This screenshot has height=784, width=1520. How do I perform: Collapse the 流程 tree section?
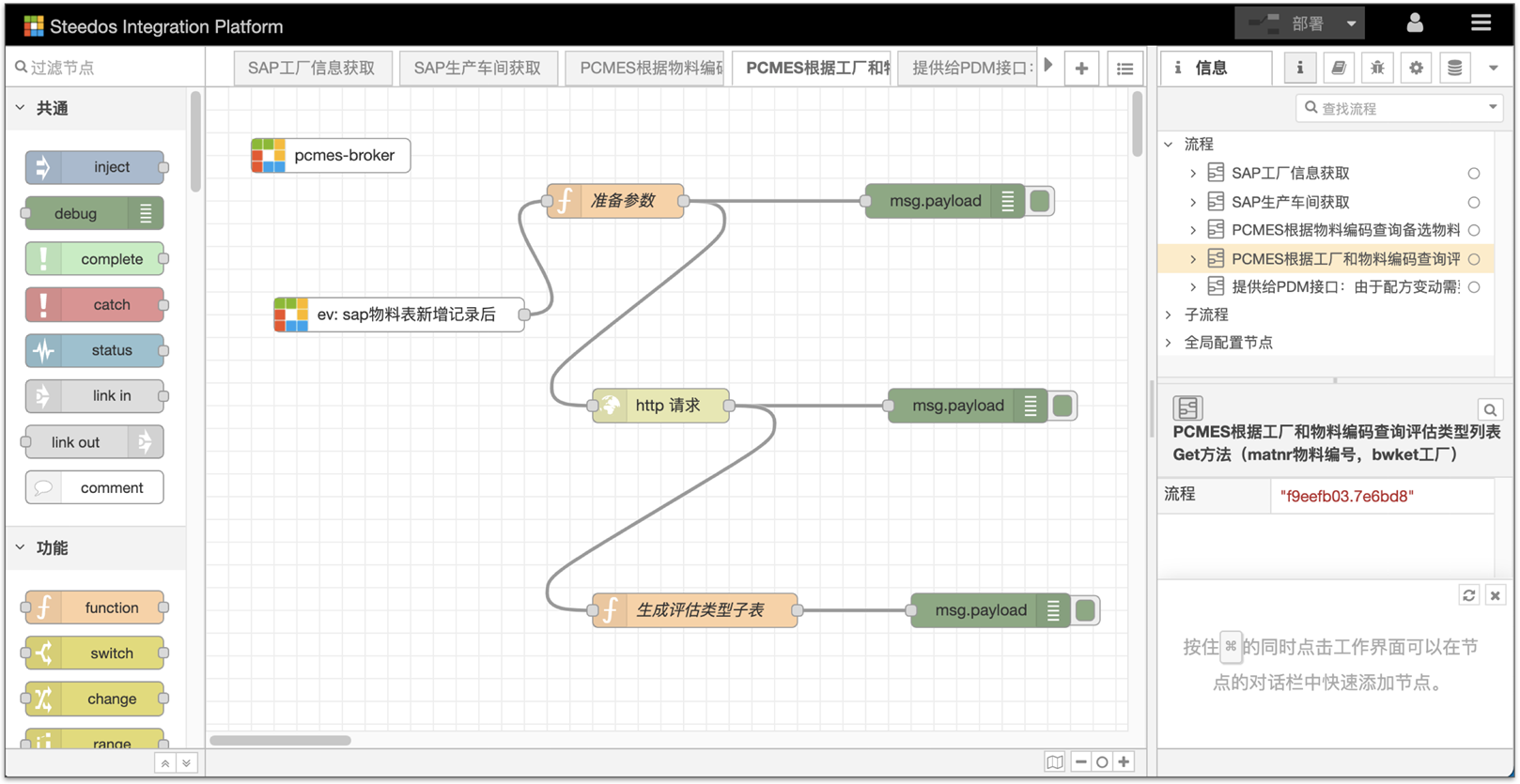click(x=1169, y=145)
